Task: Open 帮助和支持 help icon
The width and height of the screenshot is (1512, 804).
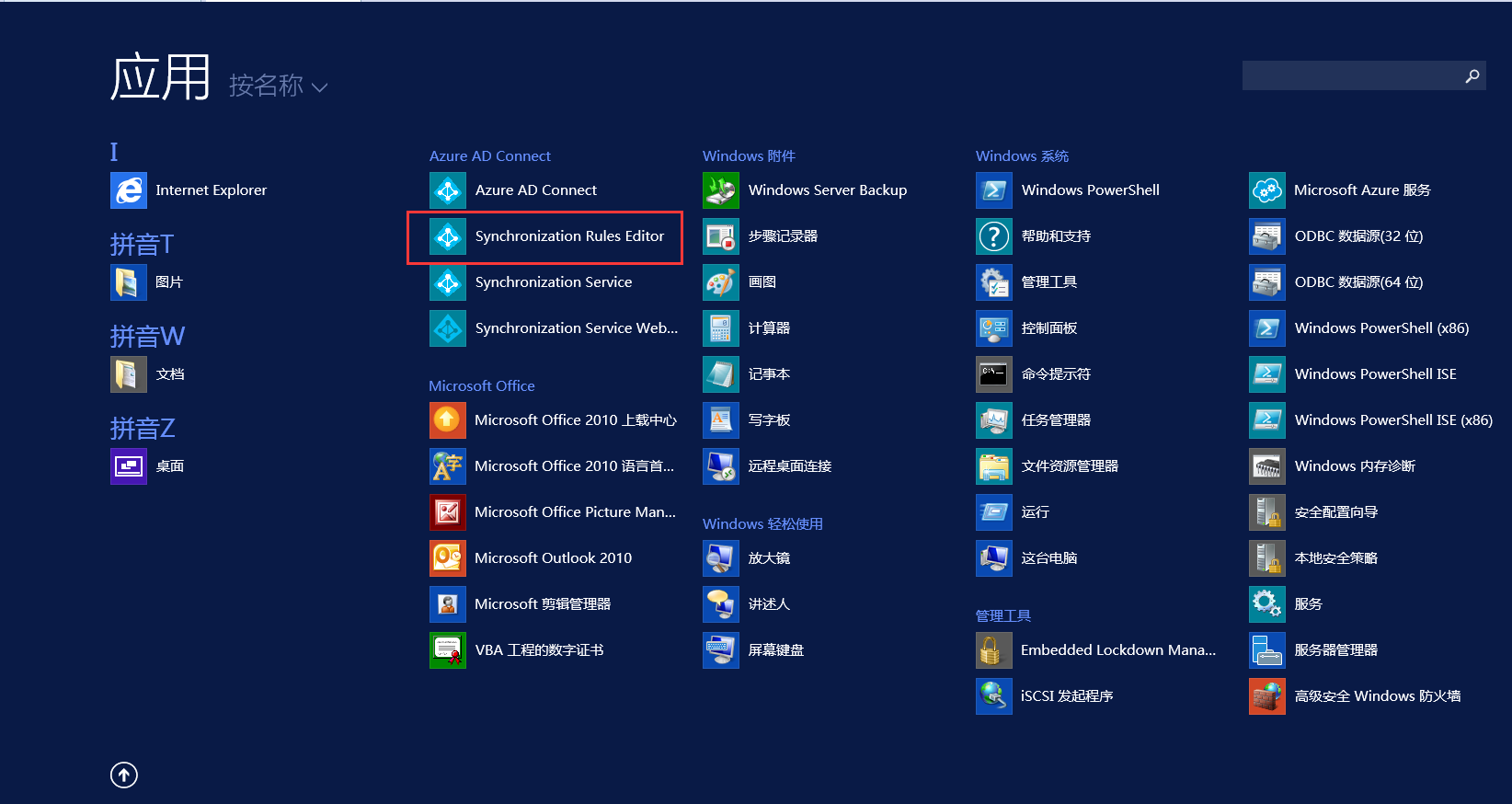Action: point(994,236)
